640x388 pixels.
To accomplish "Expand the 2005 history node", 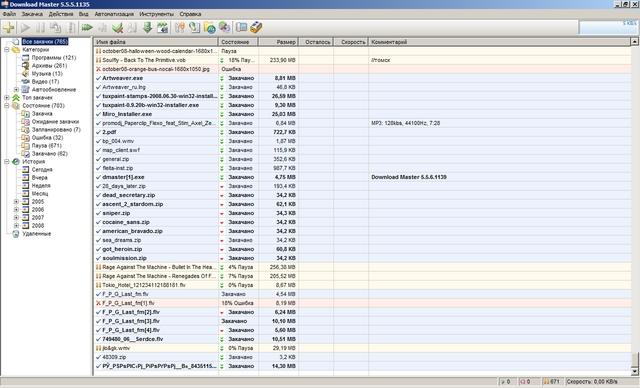I will pyautogui.click(x=16, y=202).
